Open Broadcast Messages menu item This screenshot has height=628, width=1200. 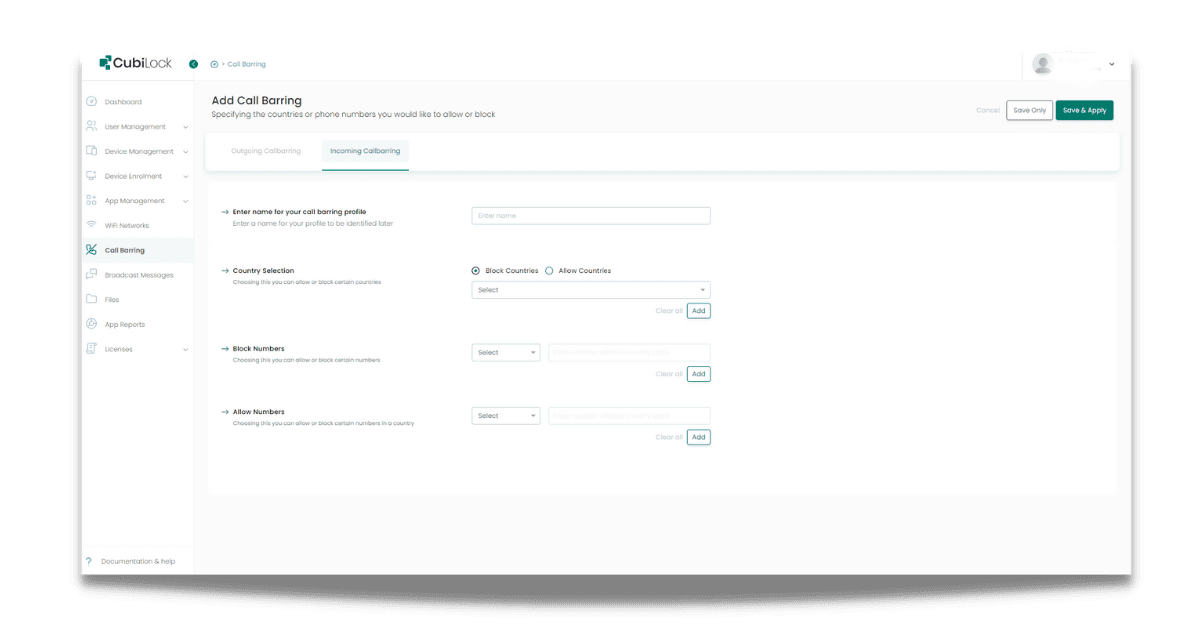(137, 275)
